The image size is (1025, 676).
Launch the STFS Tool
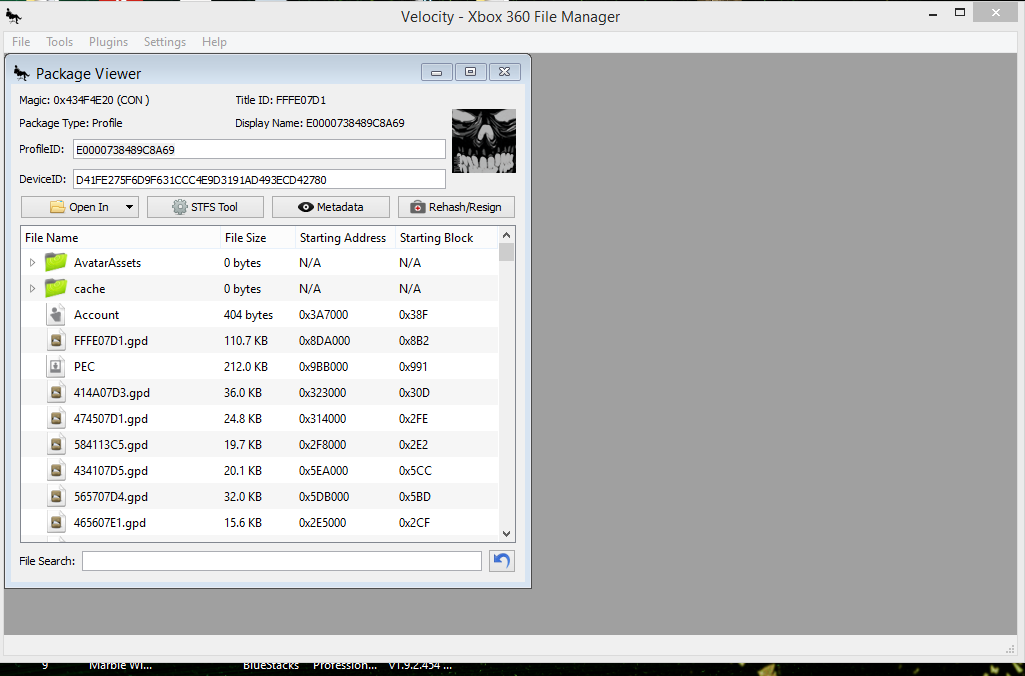(205, 207)
